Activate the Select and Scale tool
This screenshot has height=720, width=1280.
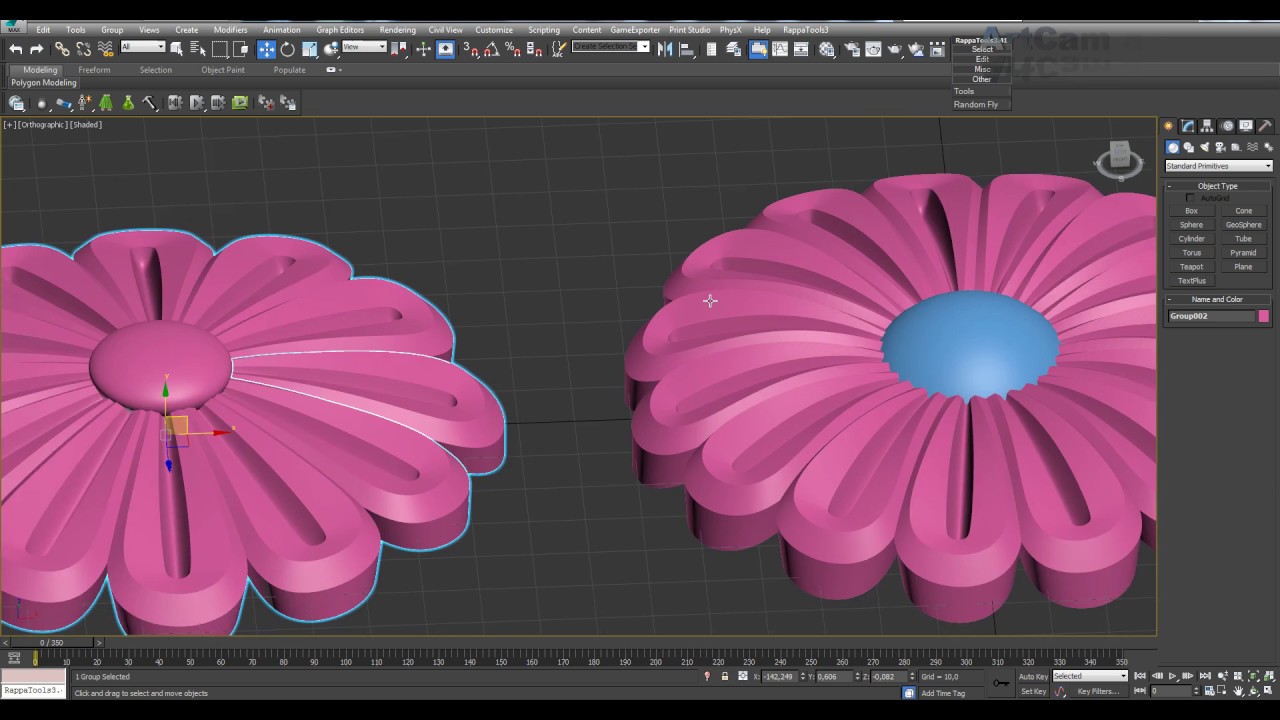click(309, 49)
